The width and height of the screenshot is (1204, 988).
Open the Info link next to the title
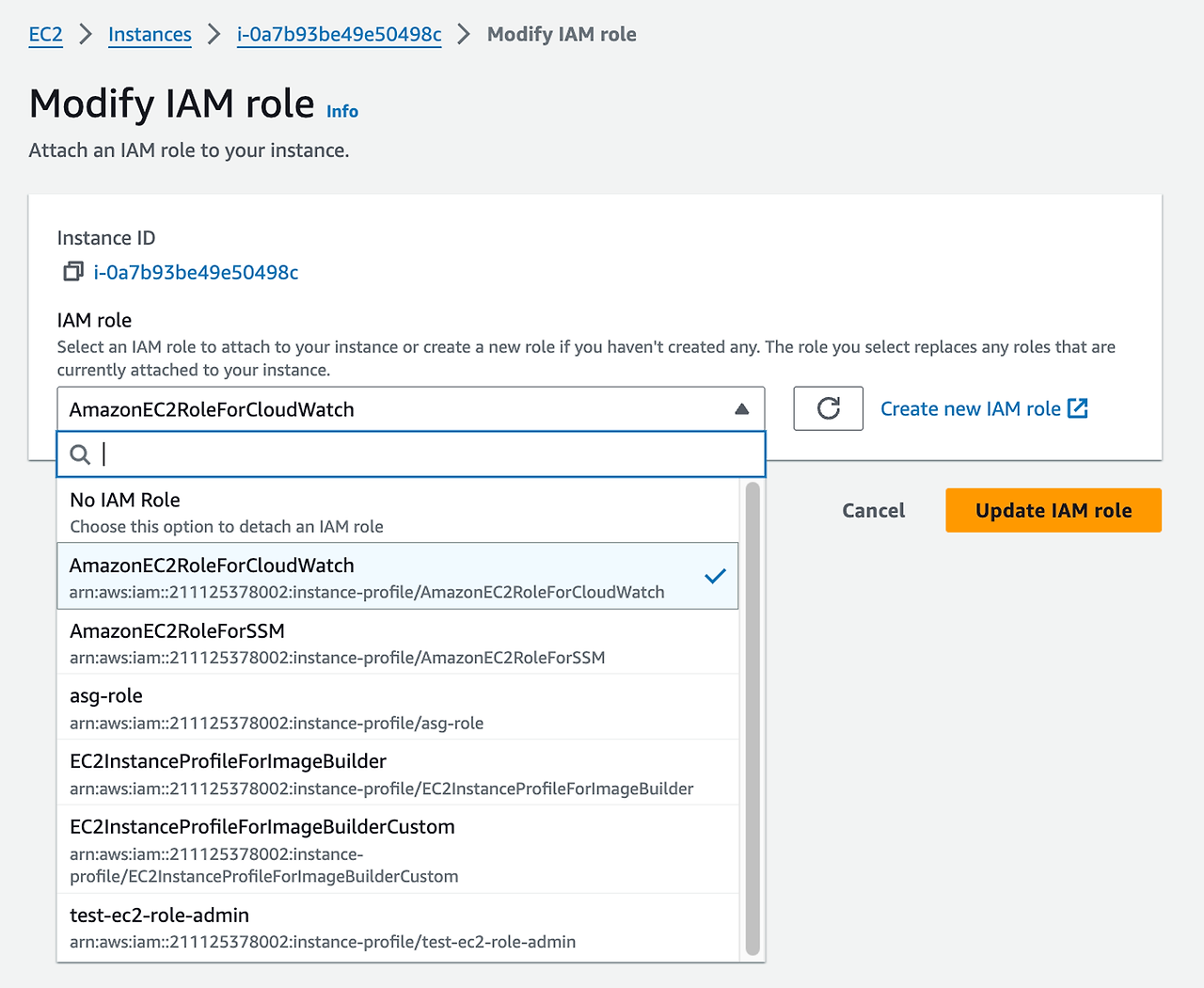pyautogui.click(x=342, y=111)
